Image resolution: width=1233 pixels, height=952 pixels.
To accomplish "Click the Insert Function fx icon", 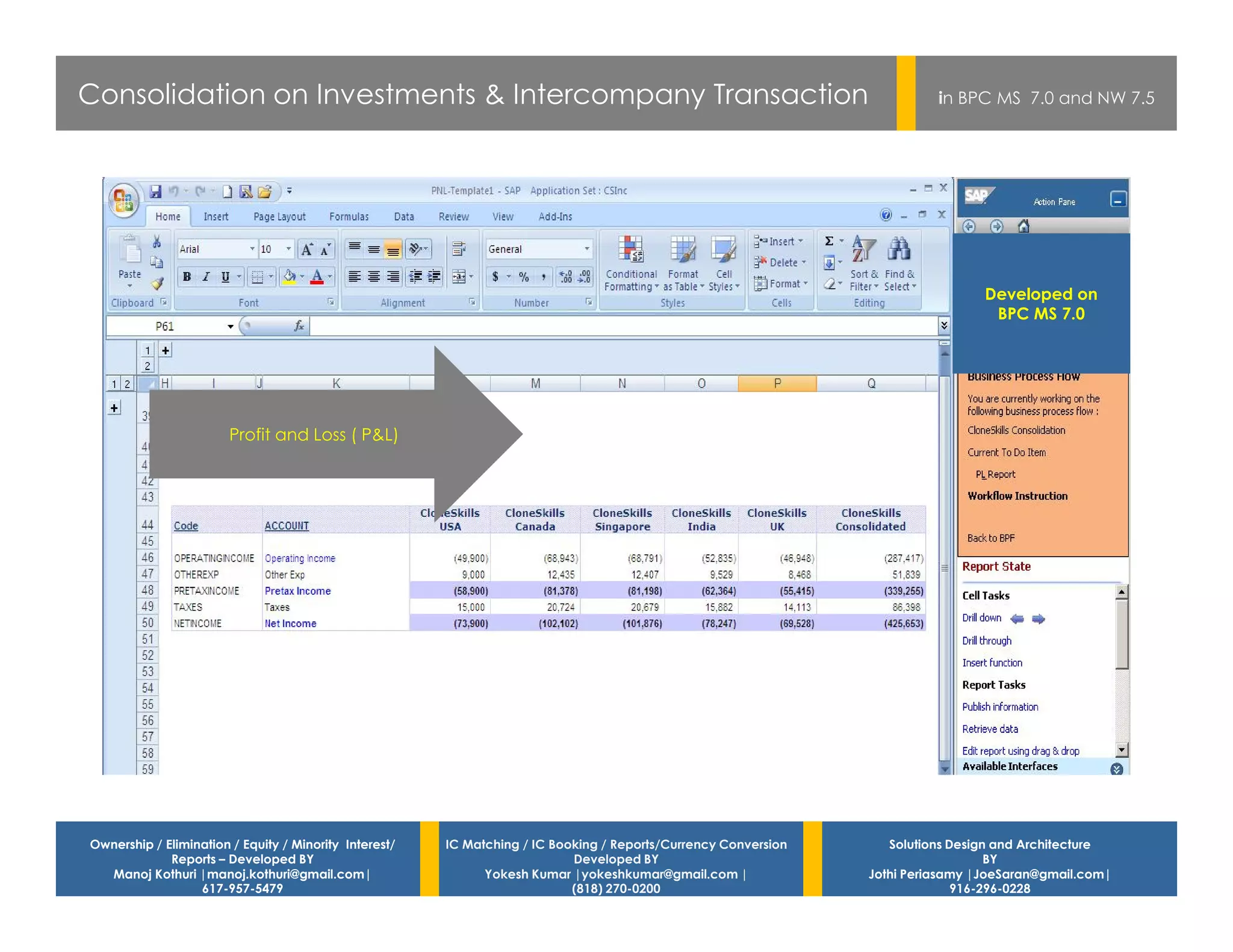I will [299, 326].
